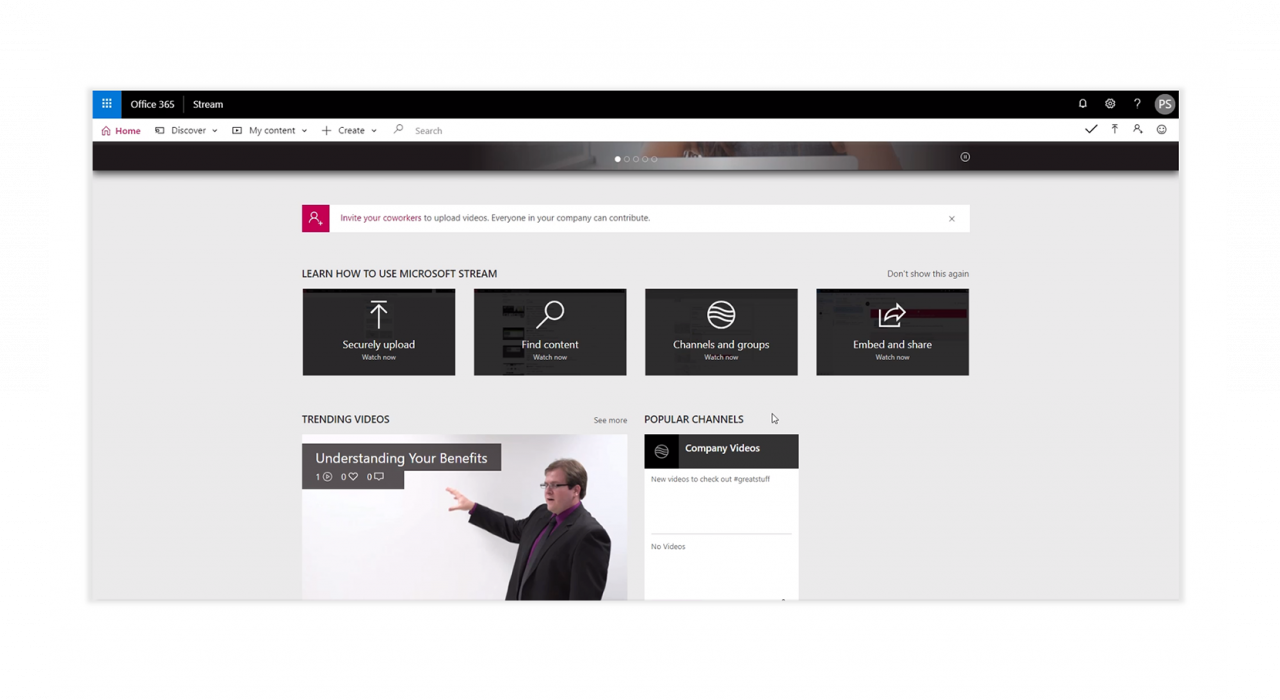Go to the Home tab

coord(121,130)
